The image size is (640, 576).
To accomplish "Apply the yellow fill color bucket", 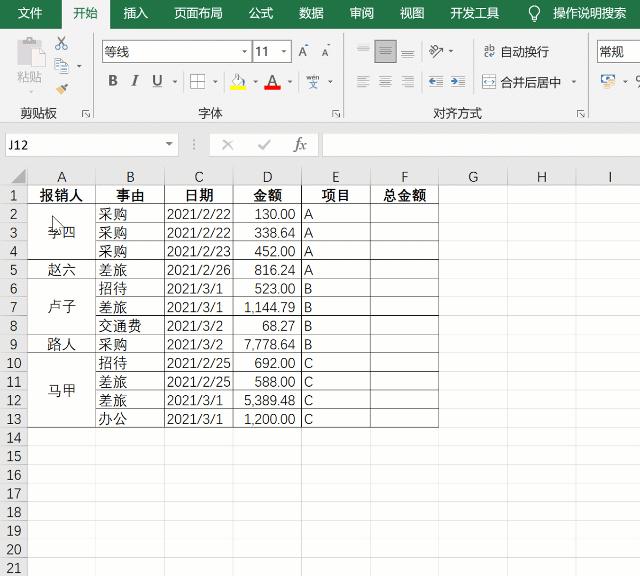I will (x=238, y=81).
